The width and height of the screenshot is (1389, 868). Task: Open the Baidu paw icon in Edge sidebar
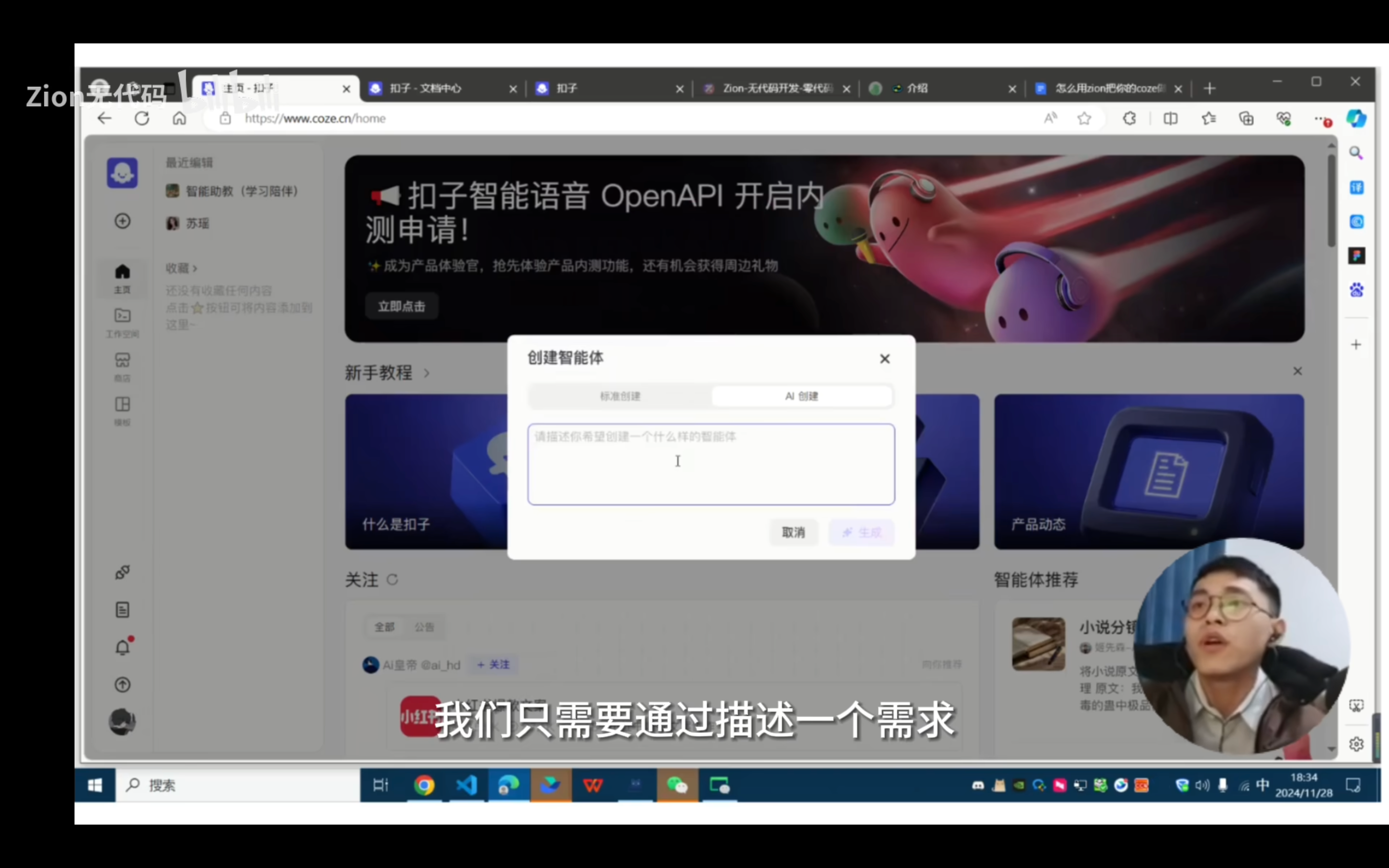pyautogui.click(x=1356, y=290)
